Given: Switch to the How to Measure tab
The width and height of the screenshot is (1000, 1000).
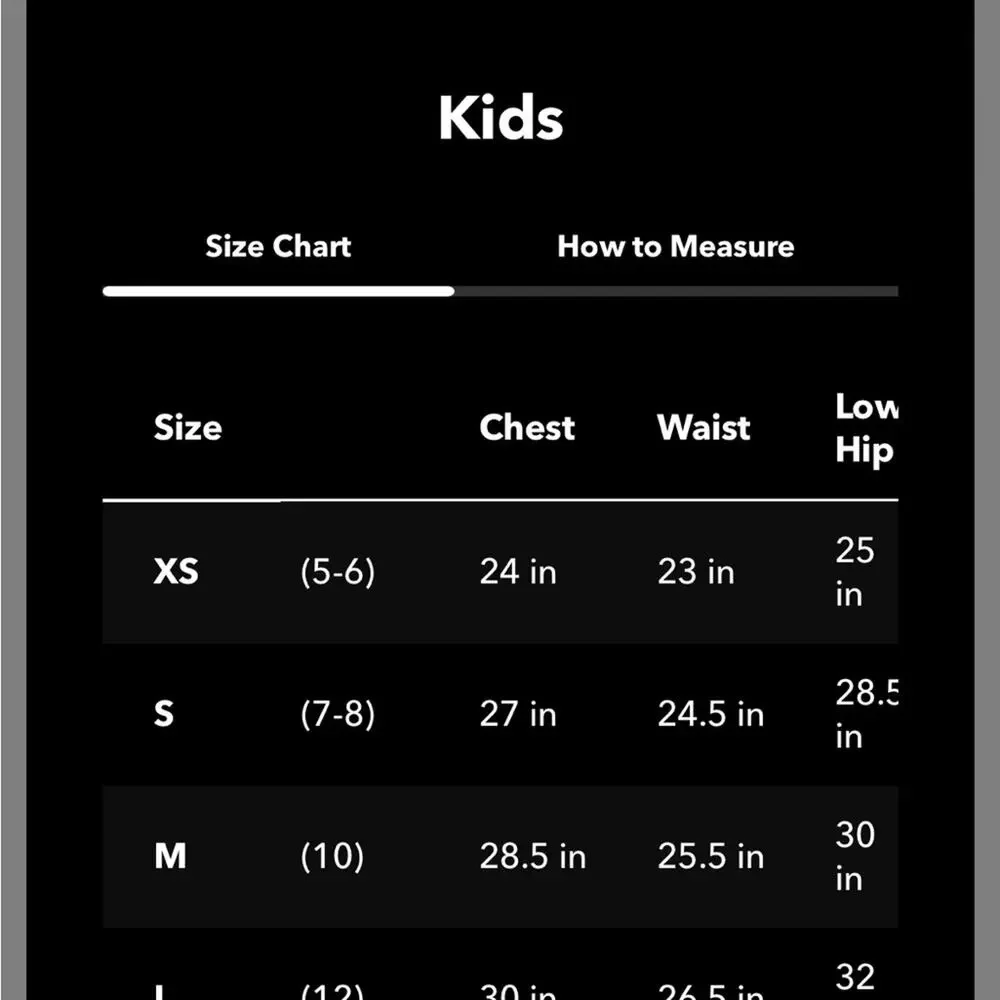Looking at the screenshot, I should 675,247.
